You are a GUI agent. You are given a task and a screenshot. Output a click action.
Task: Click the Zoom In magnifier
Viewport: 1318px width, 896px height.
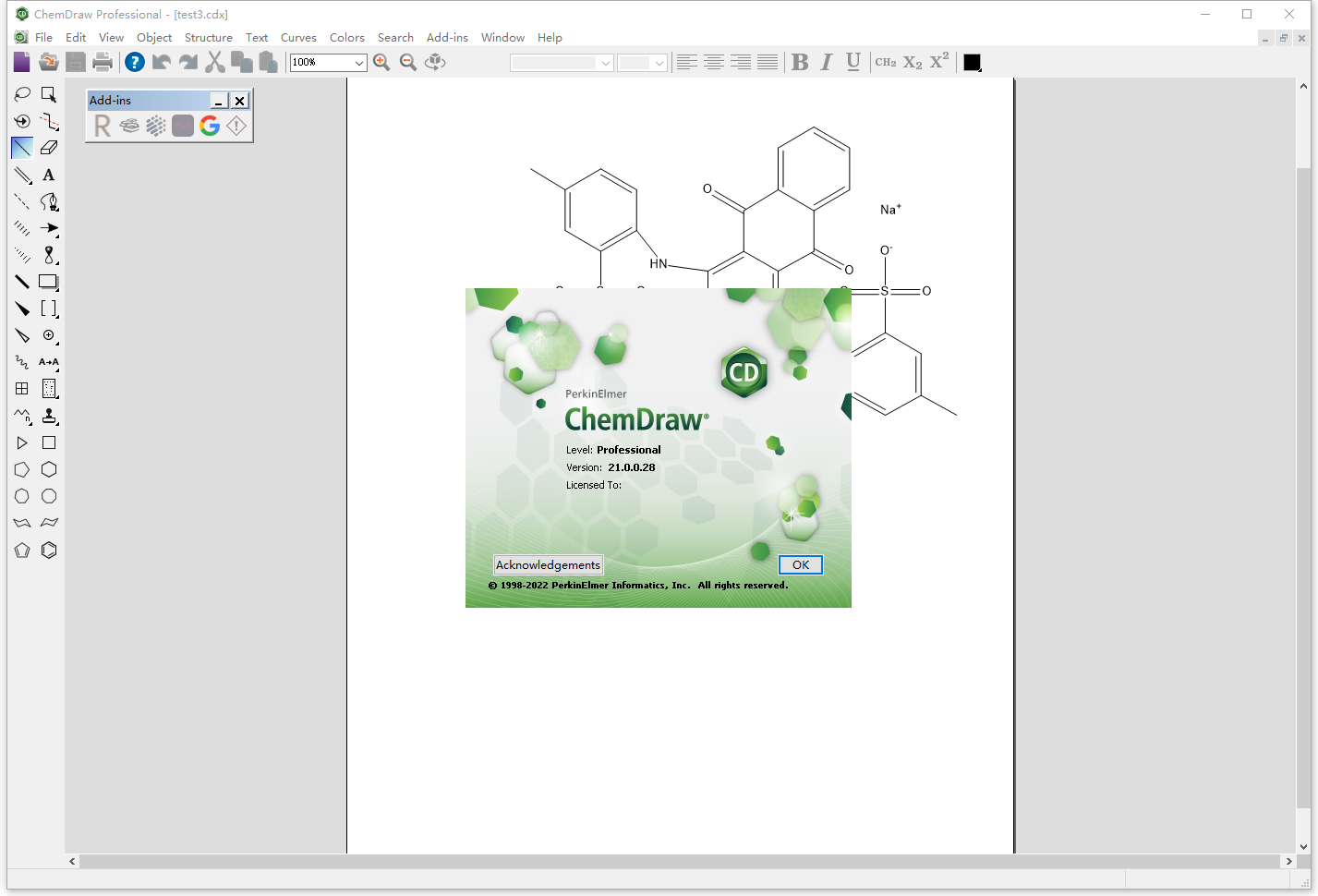(x=381, y=62)
